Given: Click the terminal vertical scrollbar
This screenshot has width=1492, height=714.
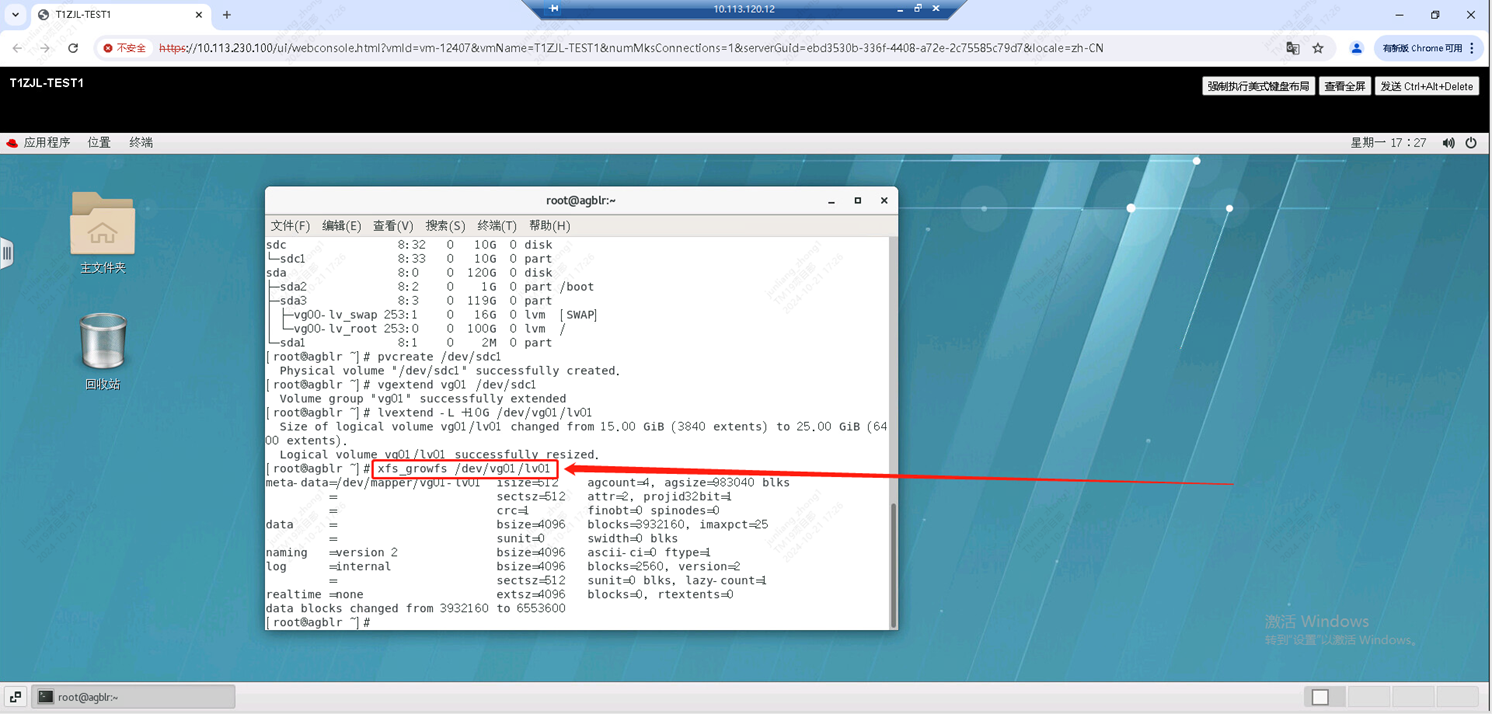Looking at the screenshot, I should point(892,562).
